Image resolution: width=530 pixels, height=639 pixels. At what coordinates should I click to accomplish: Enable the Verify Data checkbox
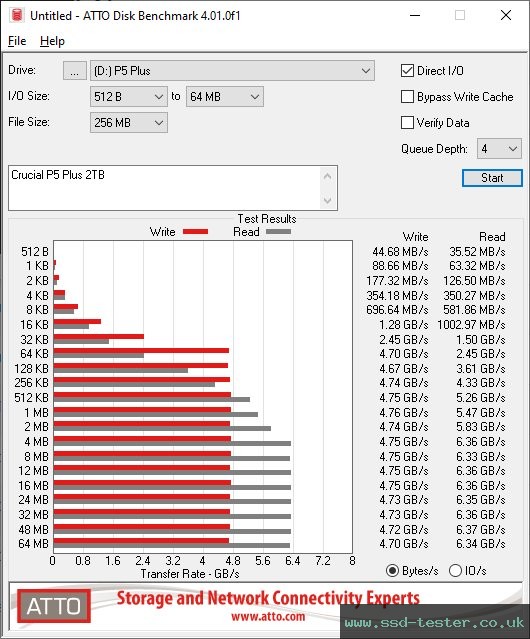click(407, 123)
